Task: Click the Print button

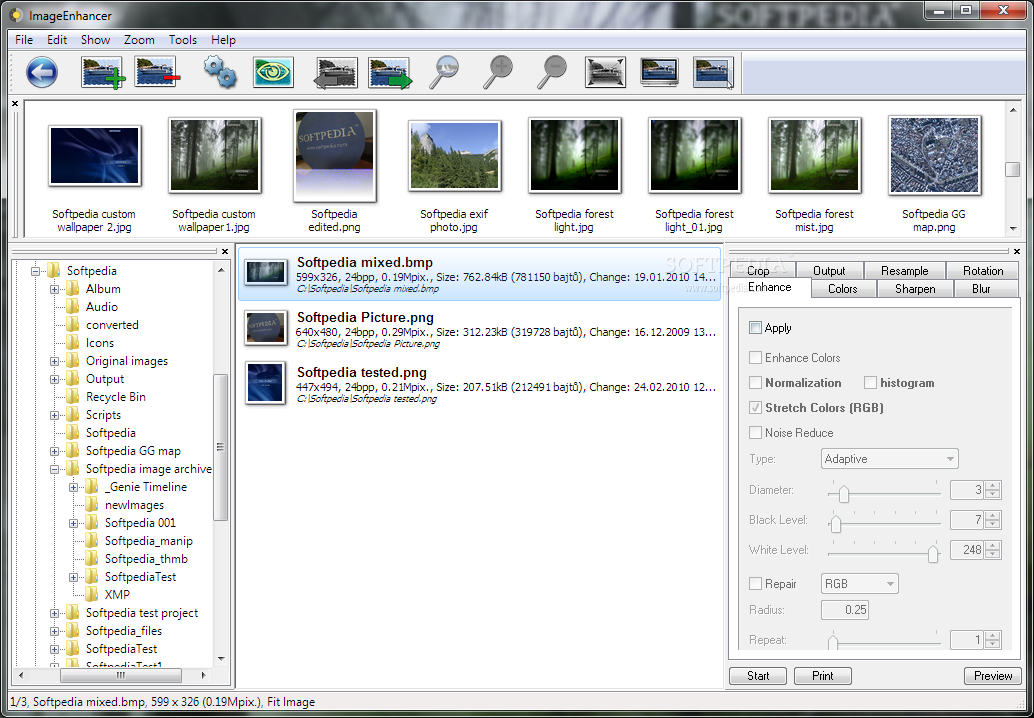Action: coord(823,676)
